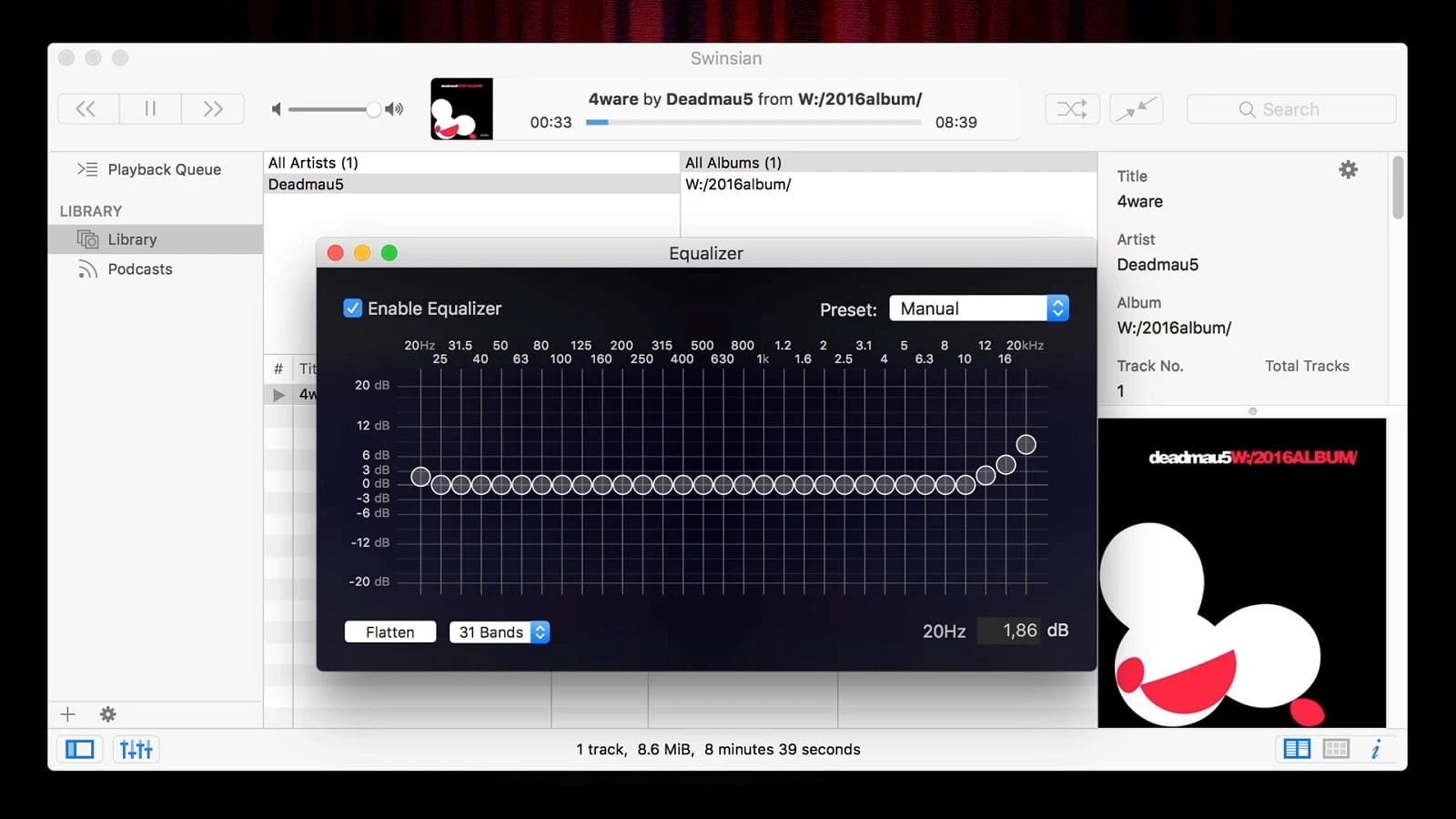Skip to the next track
This screenshot has height=819, width=1456.
click(x=213, y=109)
